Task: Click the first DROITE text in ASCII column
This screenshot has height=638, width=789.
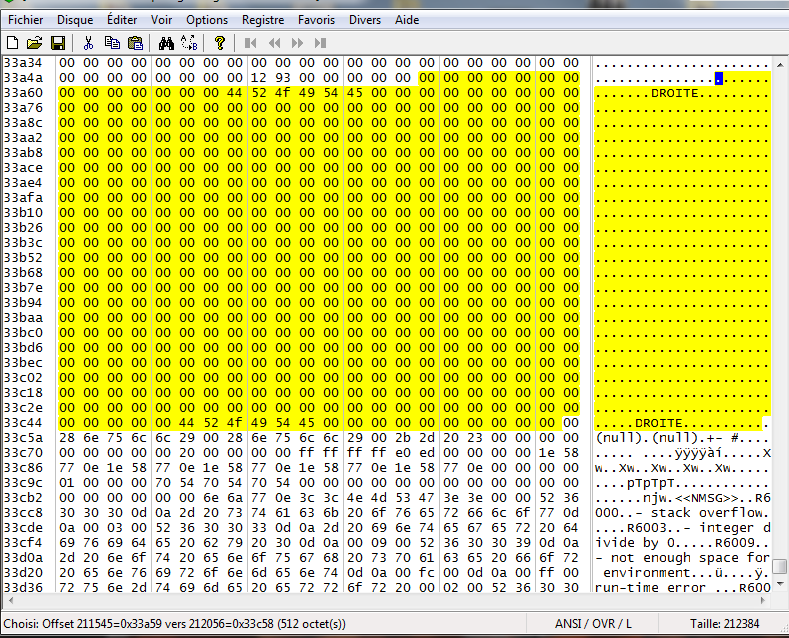Action: 674,93
